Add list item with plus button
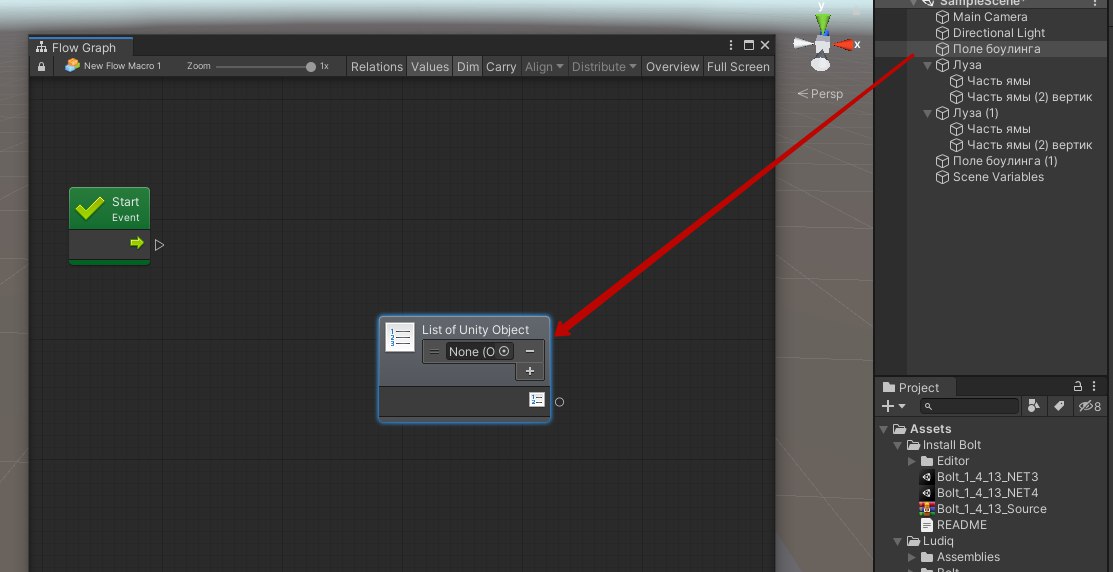Image resolution: width=1113 pixels, height=572 pixels. (x=530, y=371)
